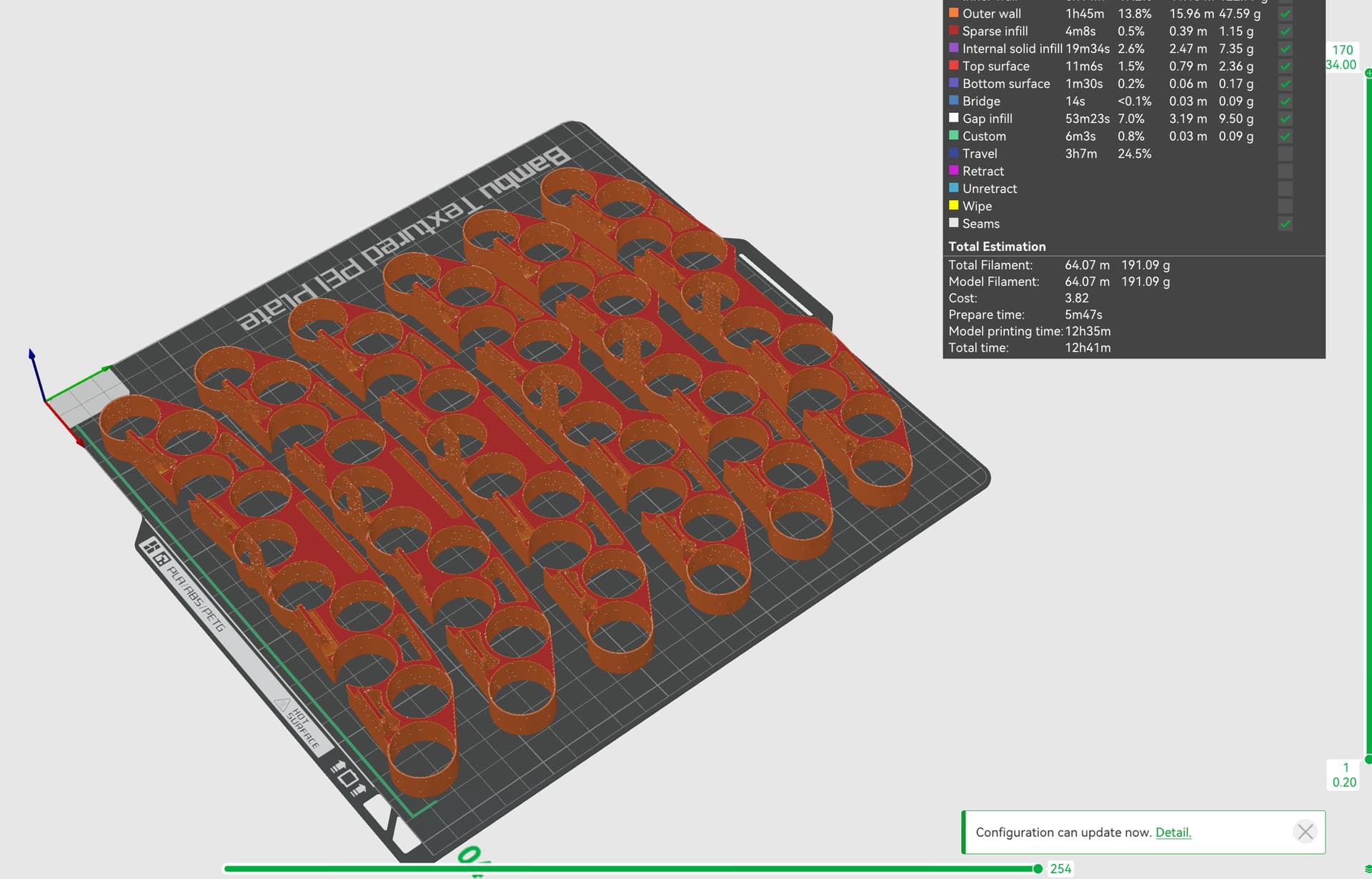Screen dimensions: 1372x879
Task: Click the Custom green color swatch
Action: click(x=953, y=135)
